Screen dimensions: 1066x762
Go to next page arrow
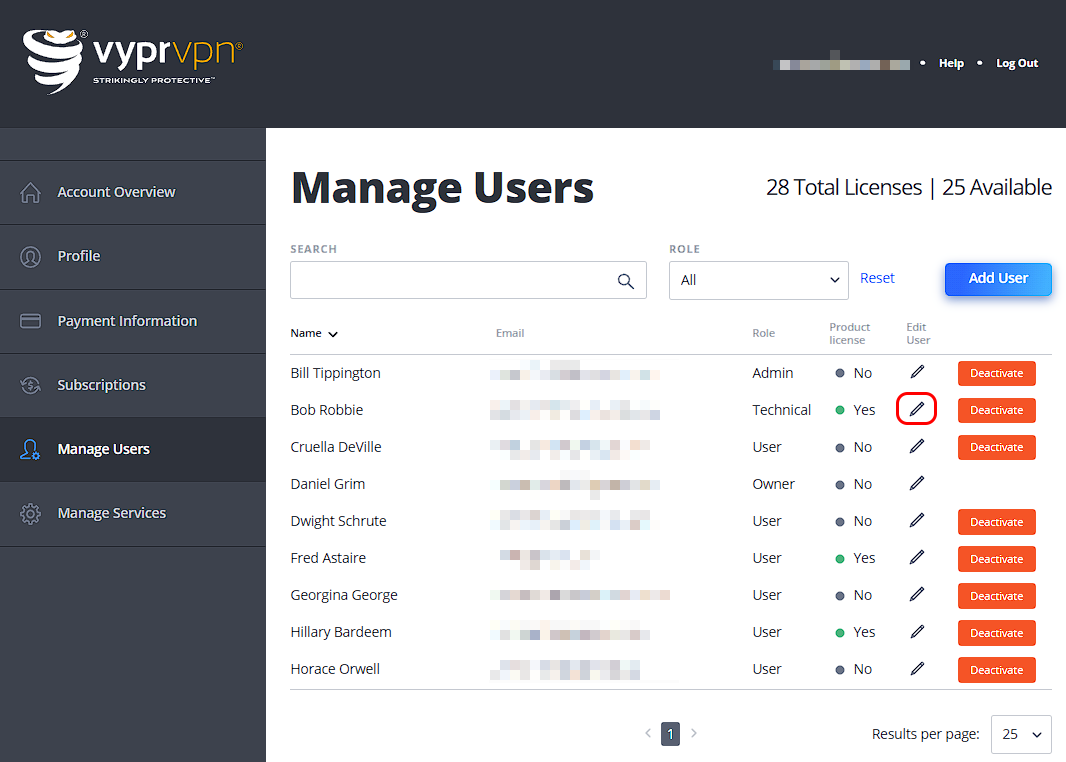[x=693, y=733]
